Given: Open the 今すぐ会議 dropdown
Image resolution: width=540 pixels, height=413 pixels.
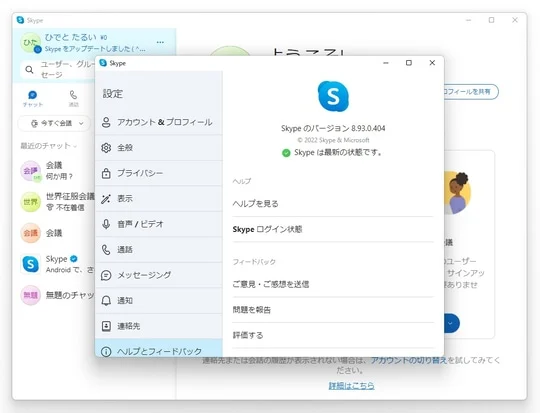Looking at the screenshot, I should point(54,123).
